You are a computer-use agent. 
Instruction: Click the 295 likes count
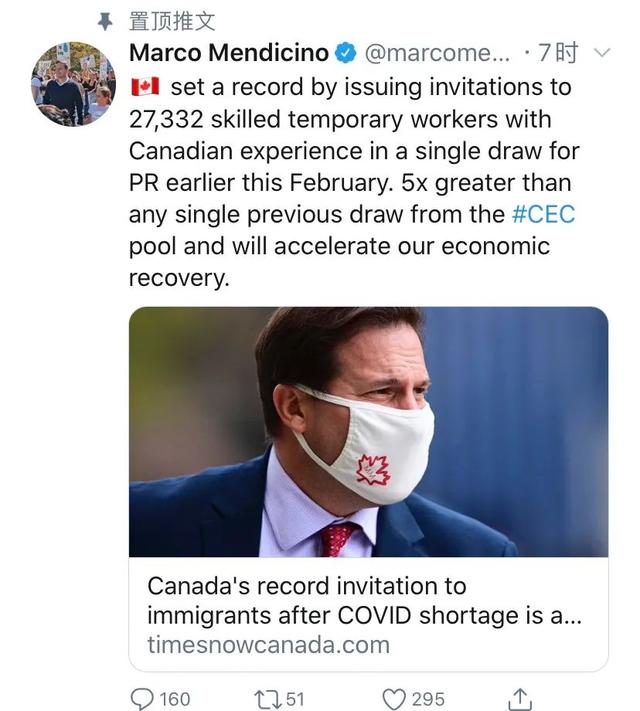click(x=427, y=698)
